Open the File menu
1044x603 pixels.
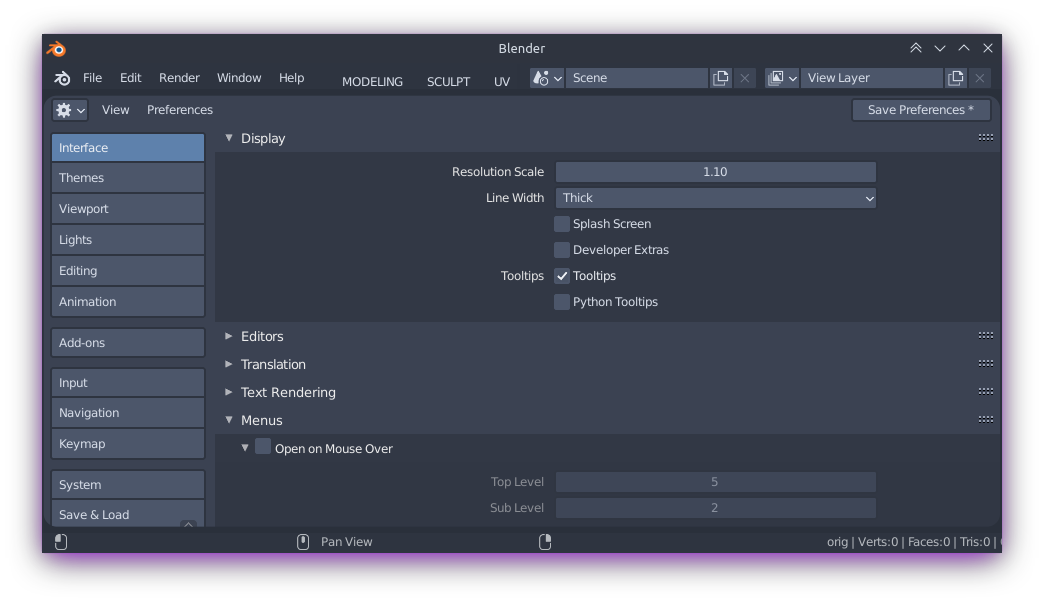93,78
